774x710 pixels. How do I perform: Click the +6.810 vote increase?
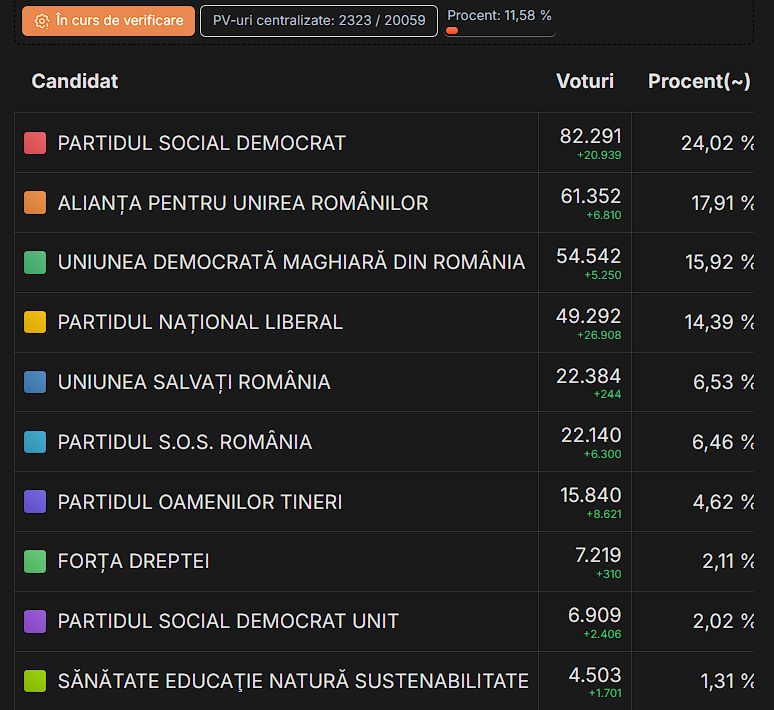click(603, 215)
